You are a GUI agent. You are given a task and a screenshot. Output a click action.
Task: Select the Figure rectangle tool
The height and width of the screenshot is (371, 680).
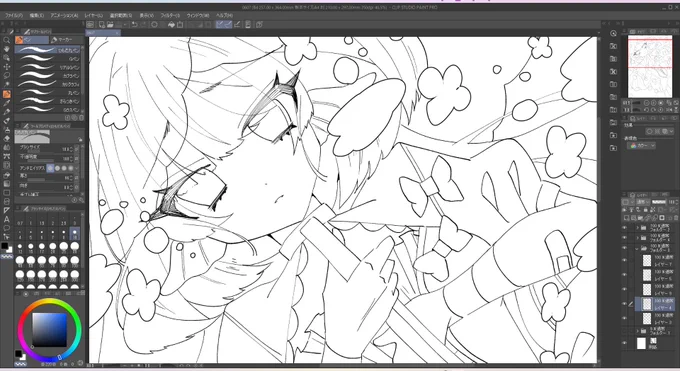pos(7,193)
